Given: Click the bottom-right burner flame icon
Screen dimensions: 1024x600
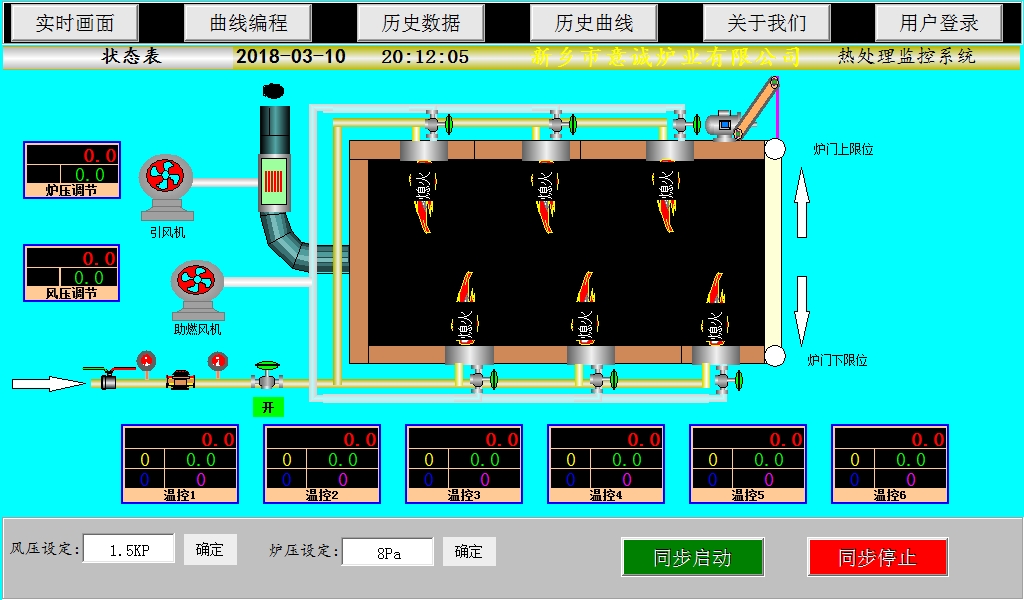Looking at the screenshot, I should (715, 310).
